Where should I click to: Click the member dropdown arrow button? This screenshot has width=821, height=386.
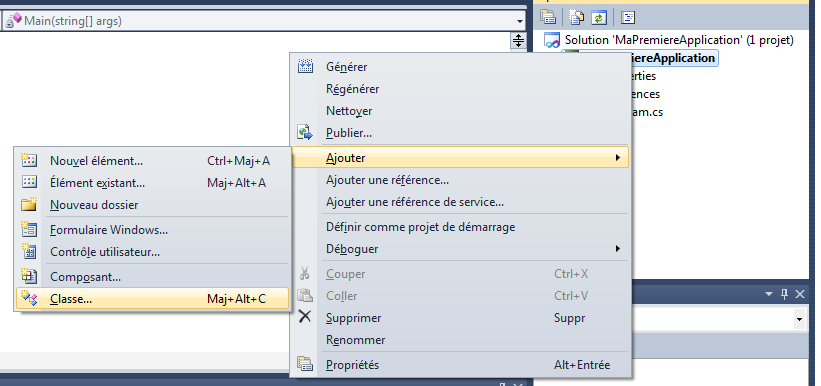[519, 21]
